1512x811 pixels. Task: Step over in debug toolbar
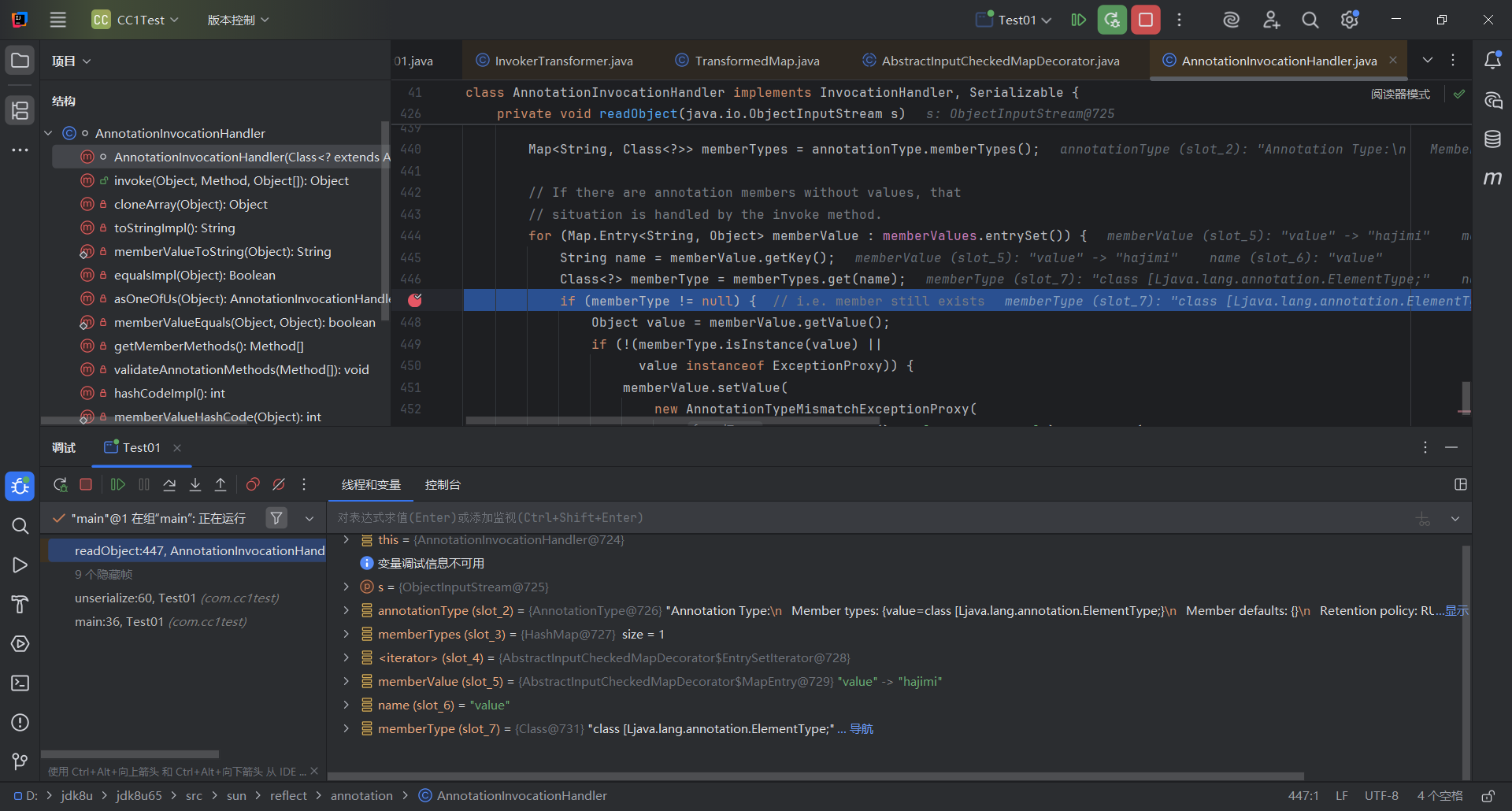169,484
